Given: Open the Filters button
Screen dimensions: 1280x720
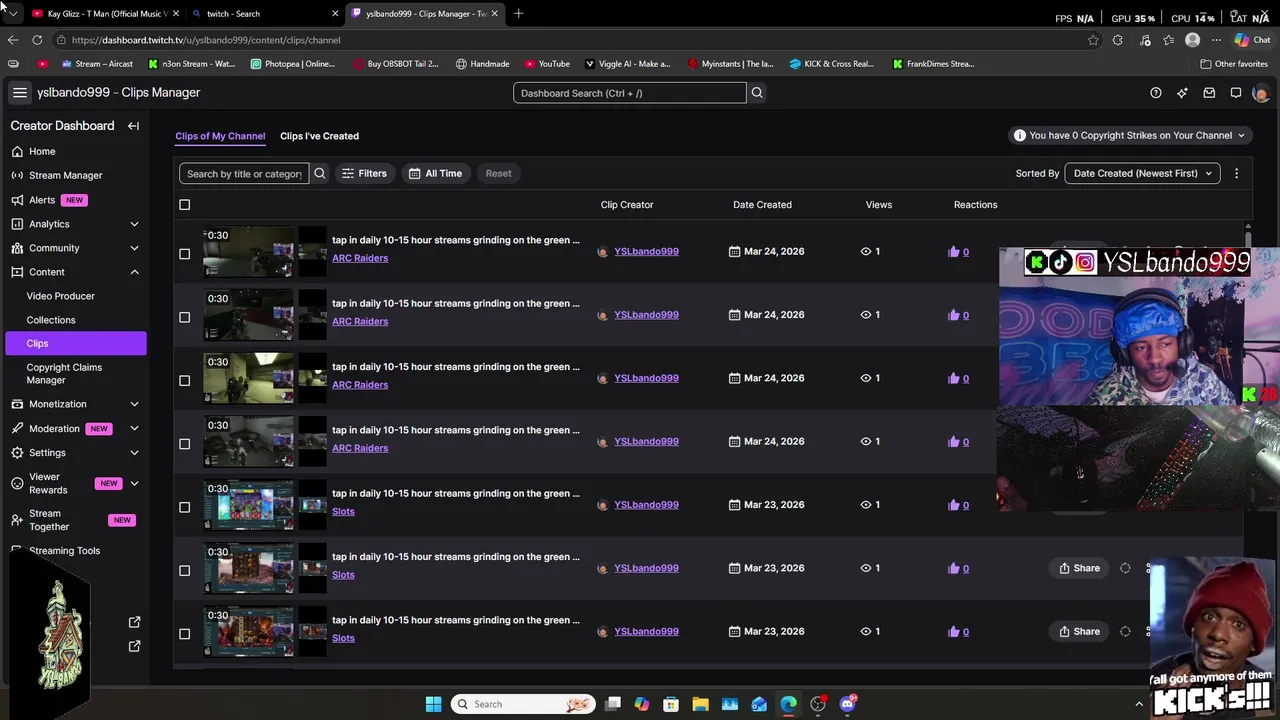Looking at the screenshot, I should [364, 174].
